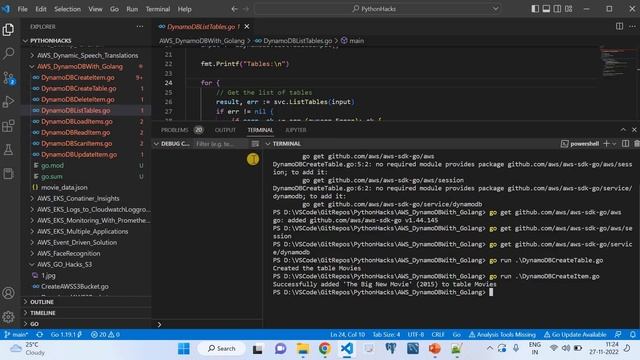
Task: Open the Go menu
Action: tap(114, 9)
